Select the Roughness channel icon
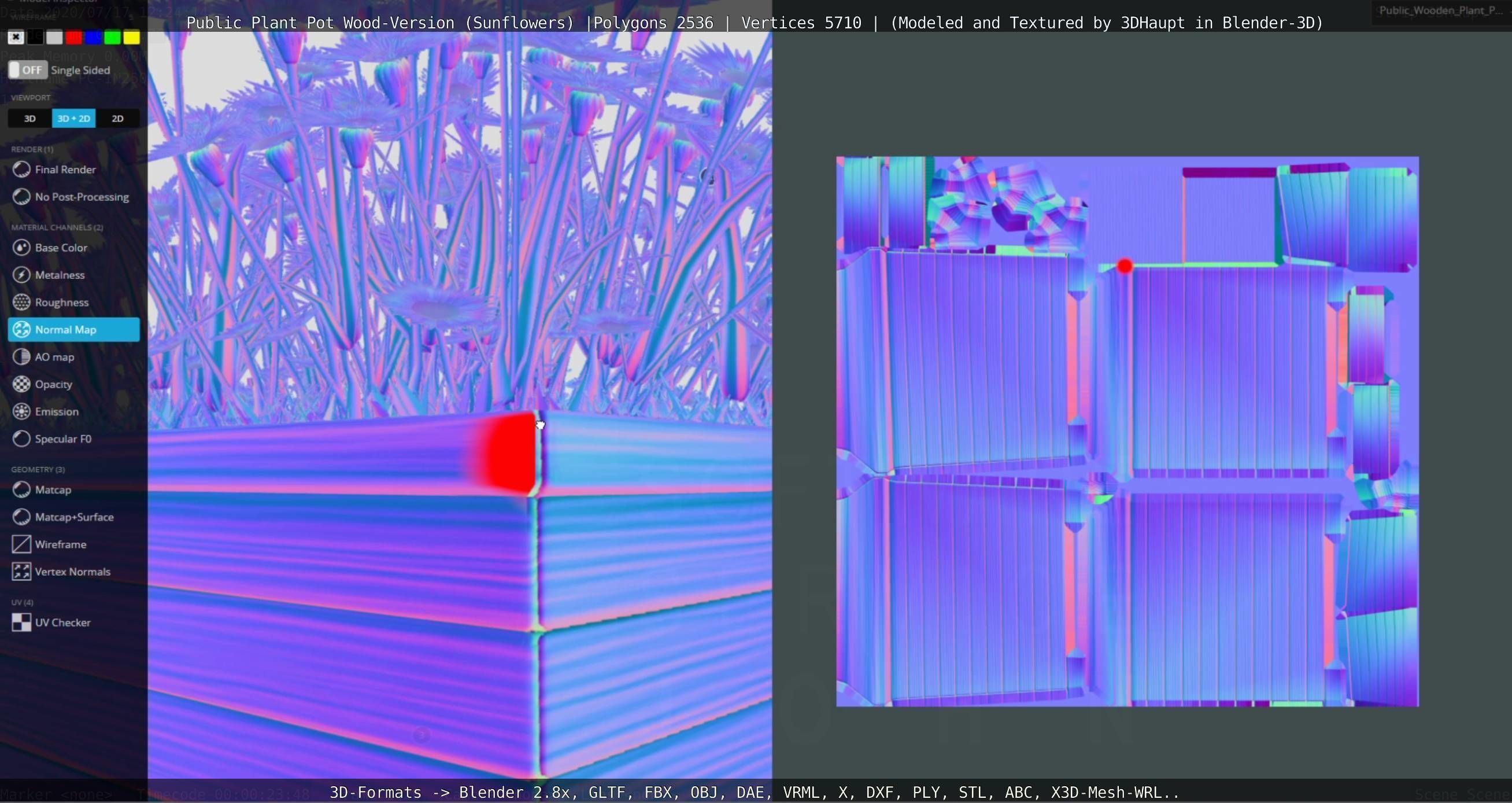This screenshot has width=1512, height=803. [x=22, y=302]
